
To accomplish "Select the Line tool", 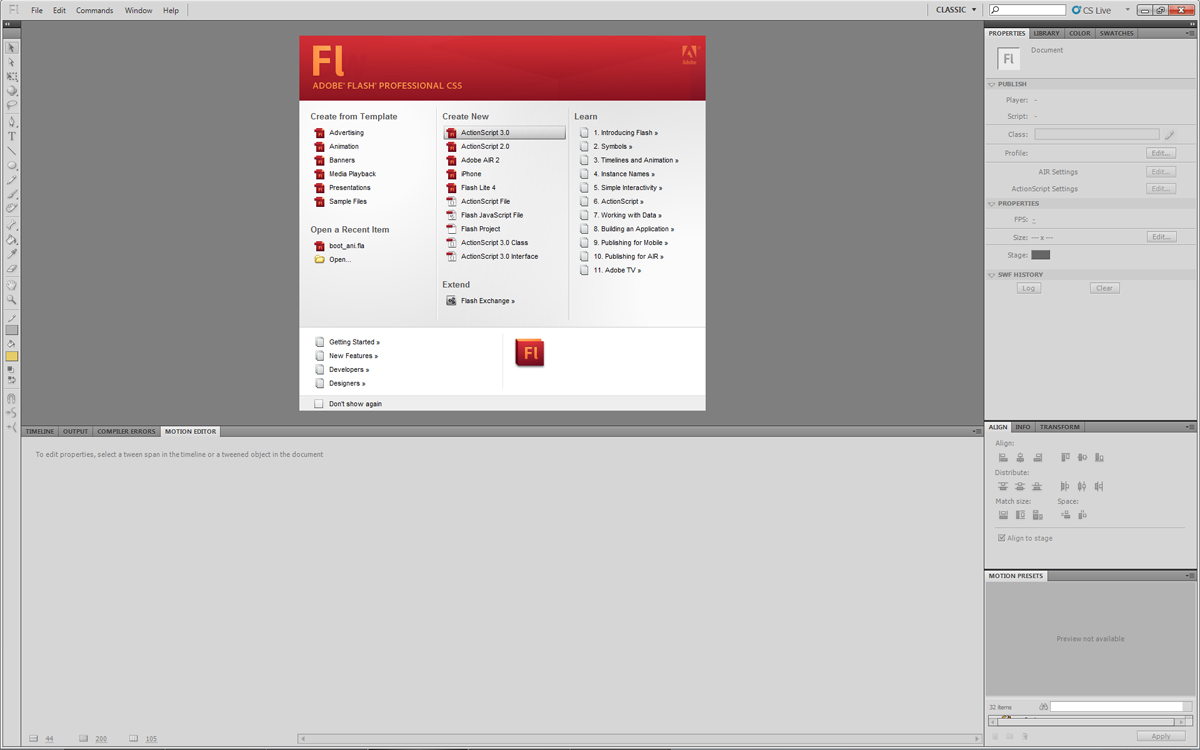I will pos(12,151).
